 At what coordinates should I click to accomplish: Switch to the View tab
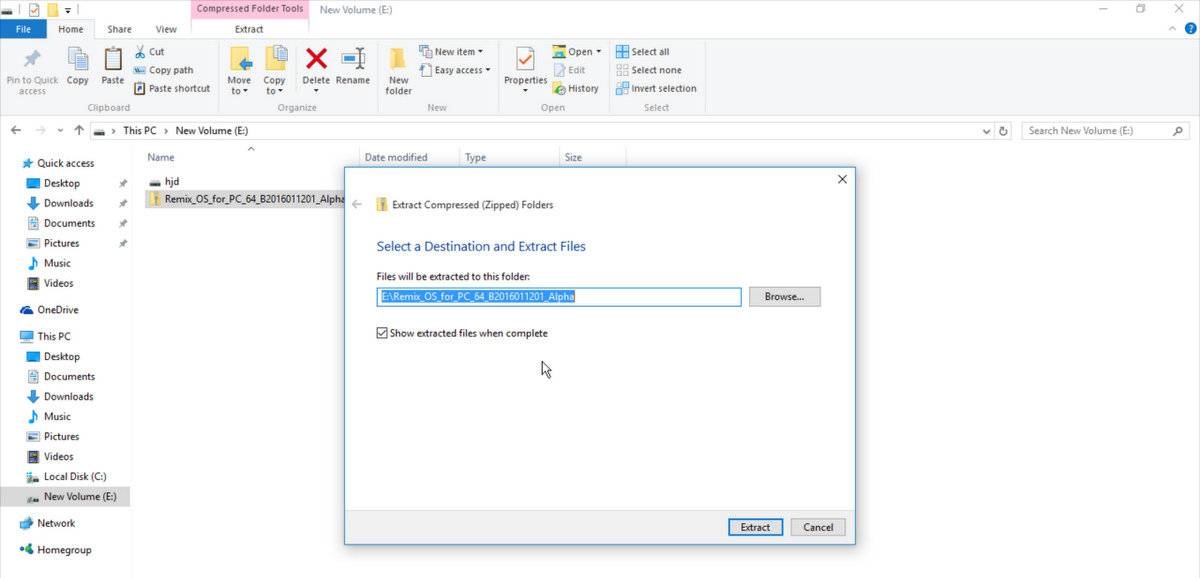coord(166,29)
